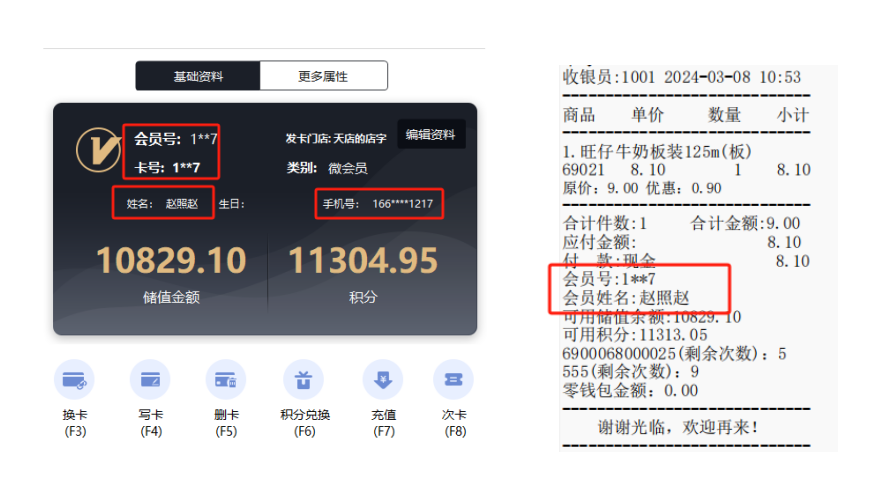
Task: Click receipt header column 数量
Action: click(725, 115)
